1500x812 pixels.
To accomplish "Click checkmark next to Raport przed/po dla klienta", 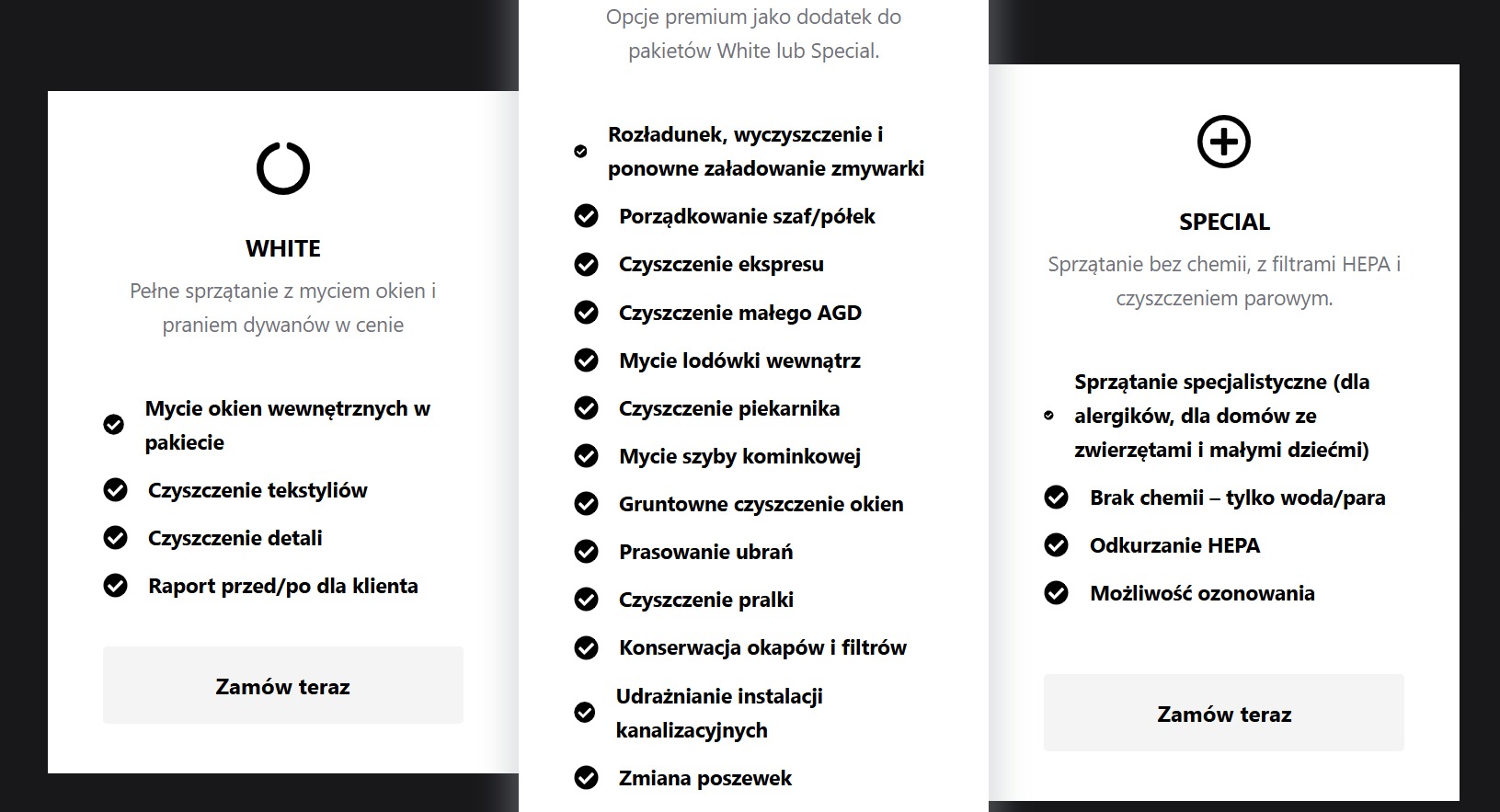I will (116, 586).
